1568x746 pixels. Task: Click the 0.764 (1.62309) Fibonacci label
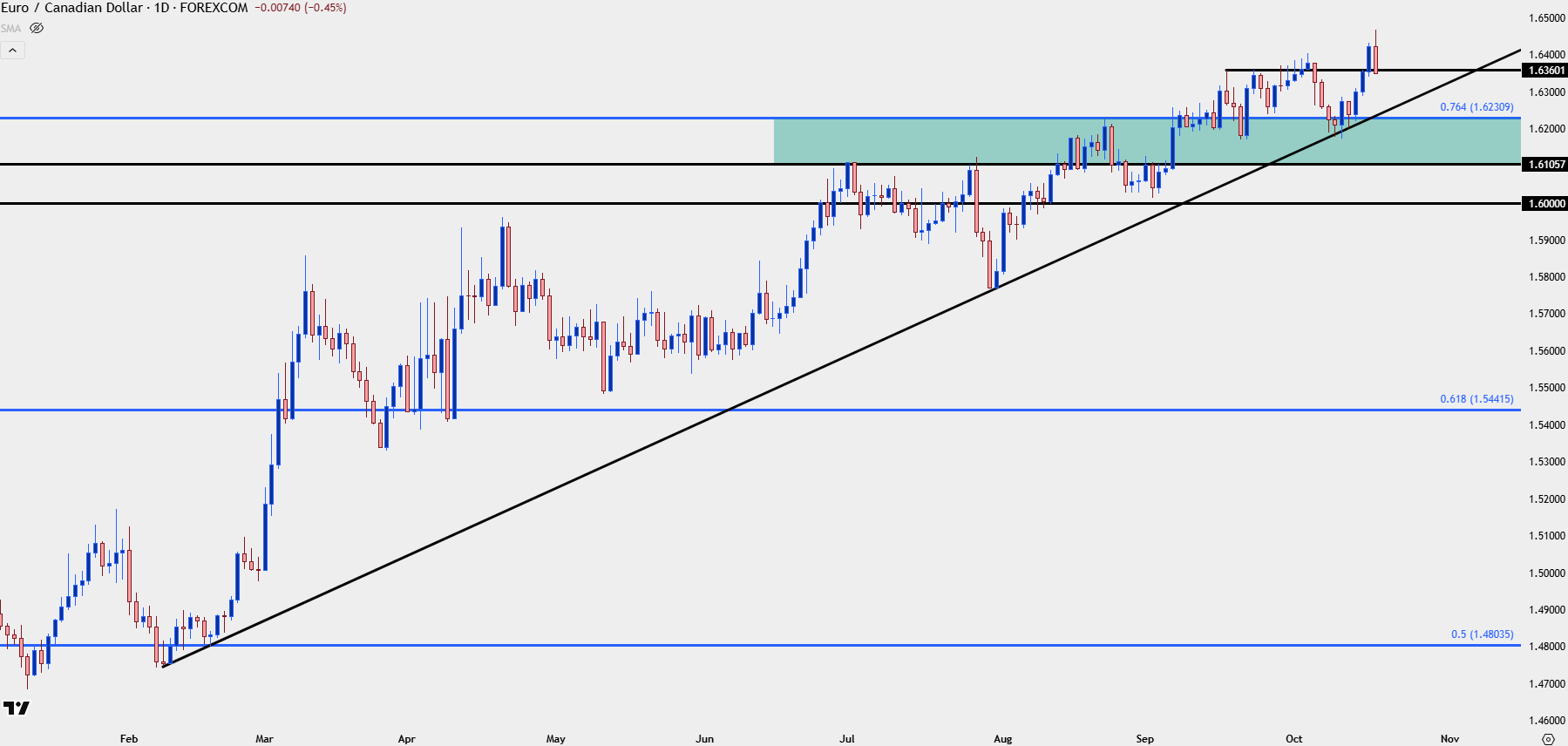[1476, 107]
